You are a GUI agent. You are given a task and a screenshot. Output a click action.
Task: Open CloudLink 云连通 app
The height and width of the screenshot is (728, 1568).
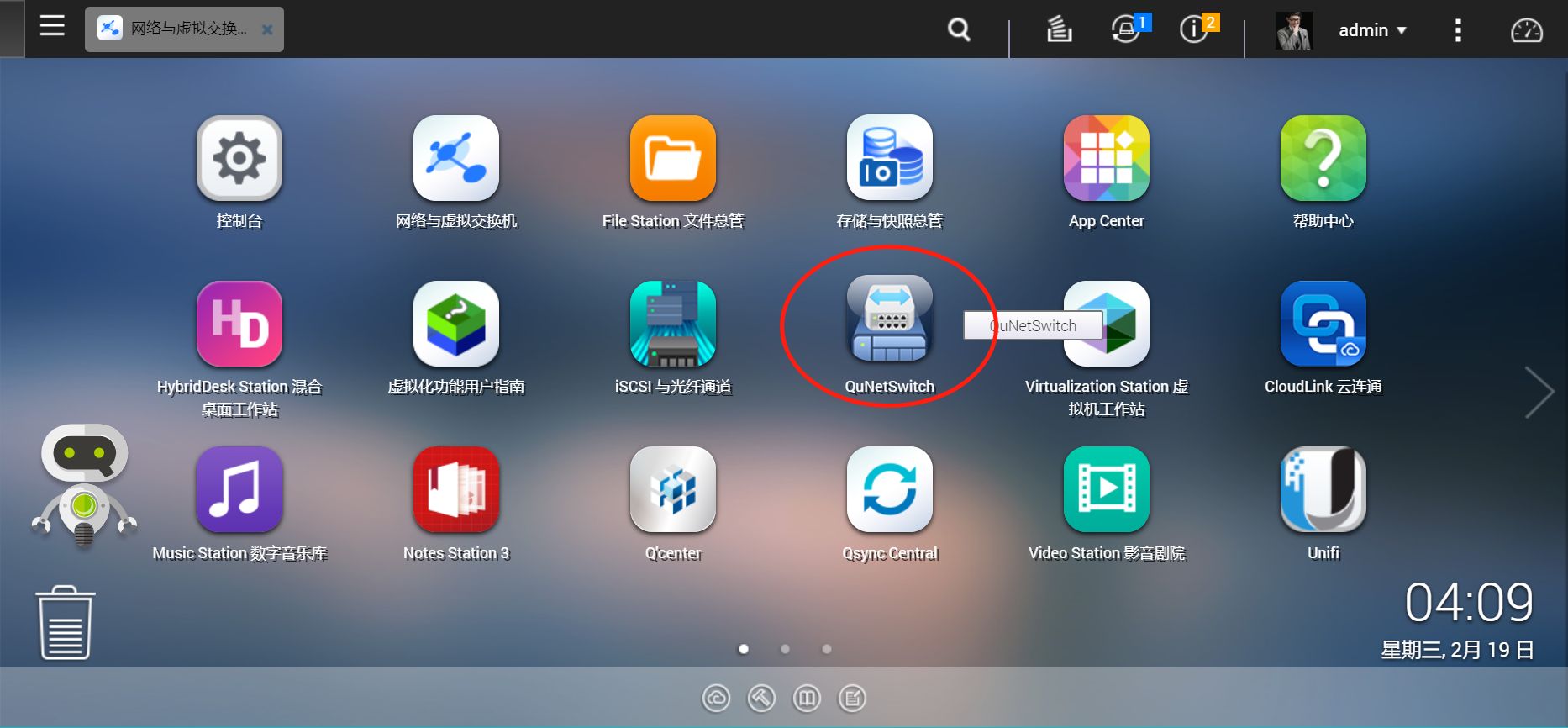[1323, 324]
